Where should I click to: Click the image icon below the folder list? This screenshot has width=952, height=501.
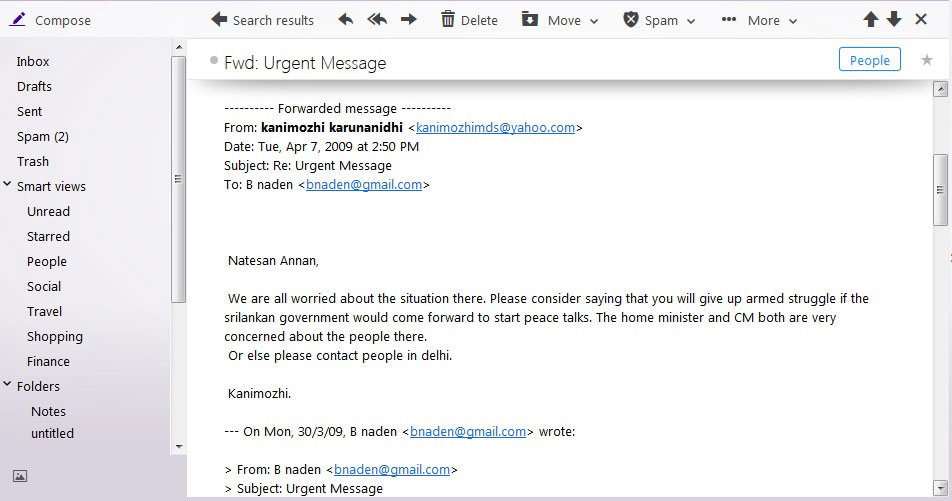pyautogui.click(x=20, y=476)
